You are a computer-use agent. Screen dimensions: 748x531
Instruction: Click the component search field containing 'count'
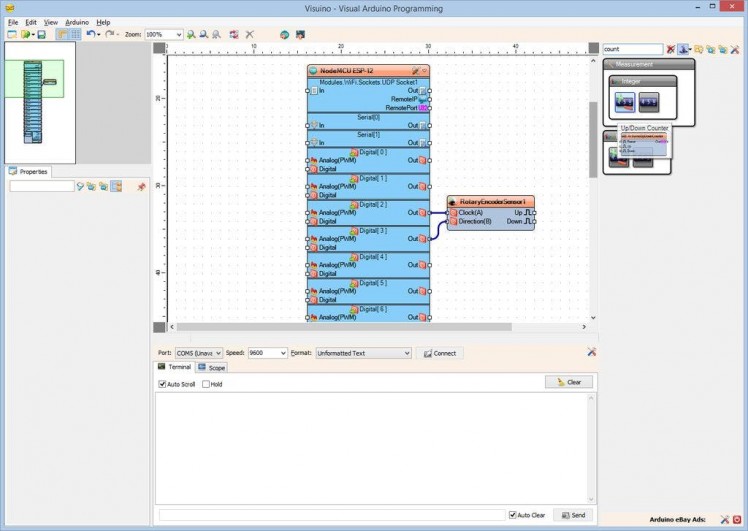pos(632,49)
